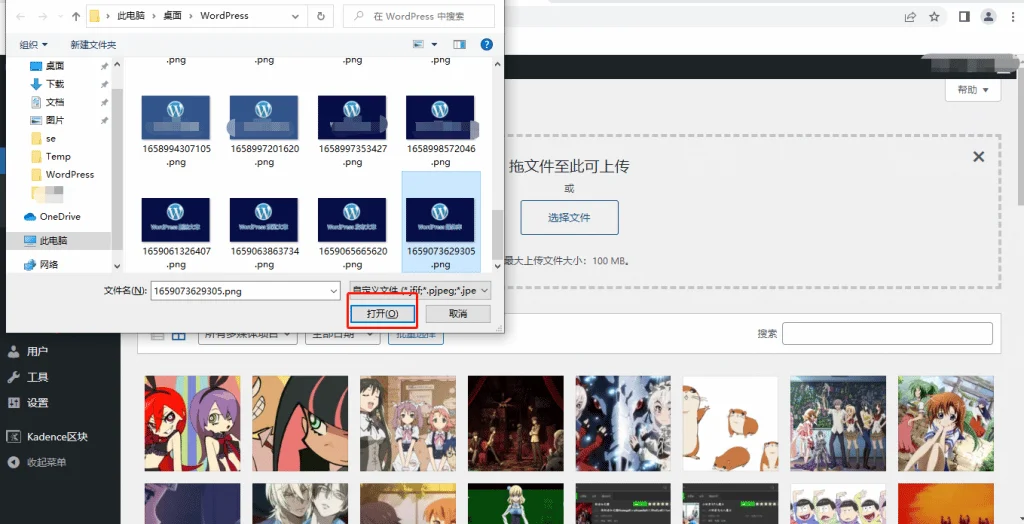Select file 1658998572046.png
Screen dimensions: 1024x524
pyautogui.click(x=440, y=131)
